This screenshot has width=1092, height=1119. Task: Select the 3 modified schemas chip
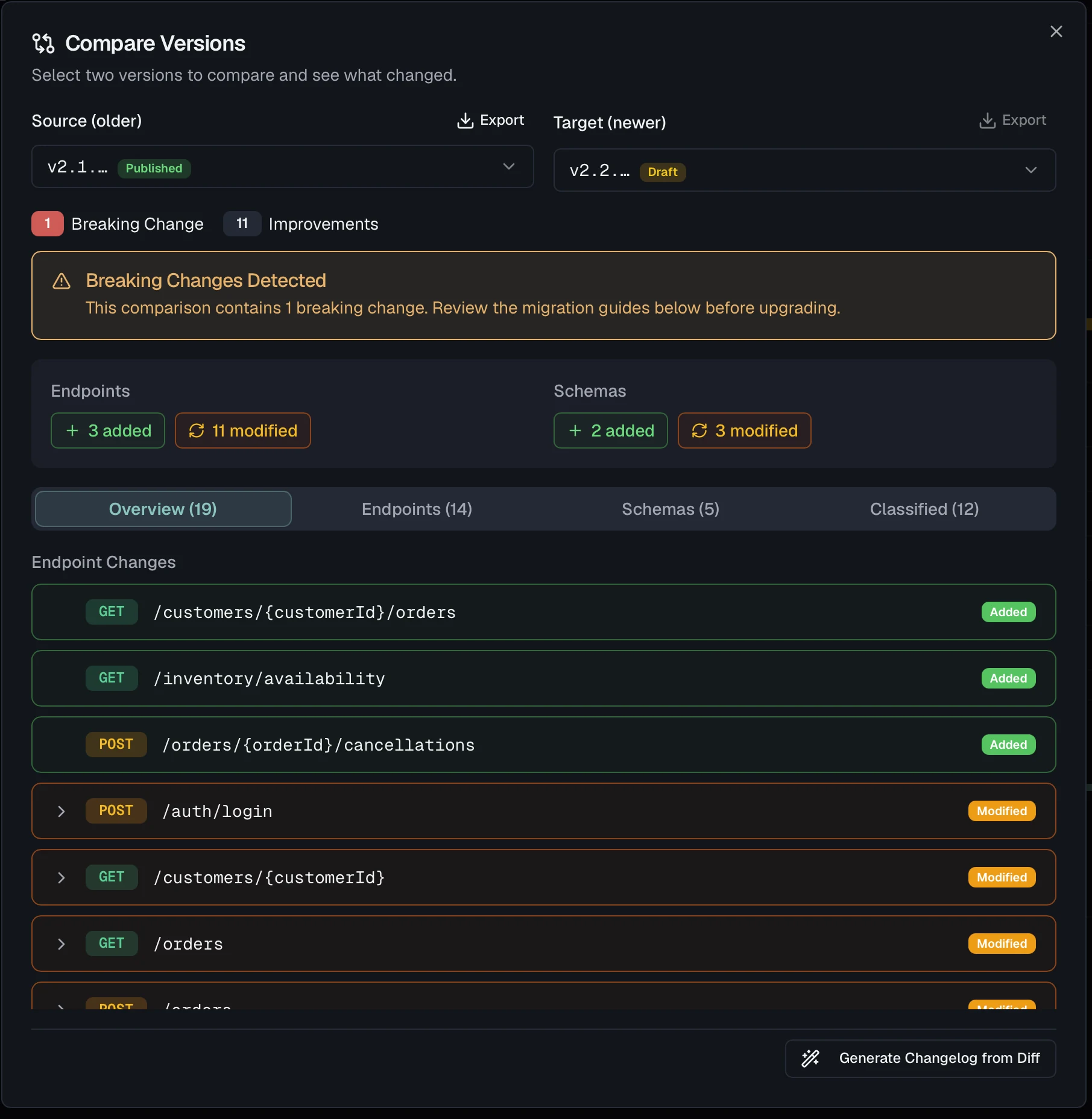point(745,430)
